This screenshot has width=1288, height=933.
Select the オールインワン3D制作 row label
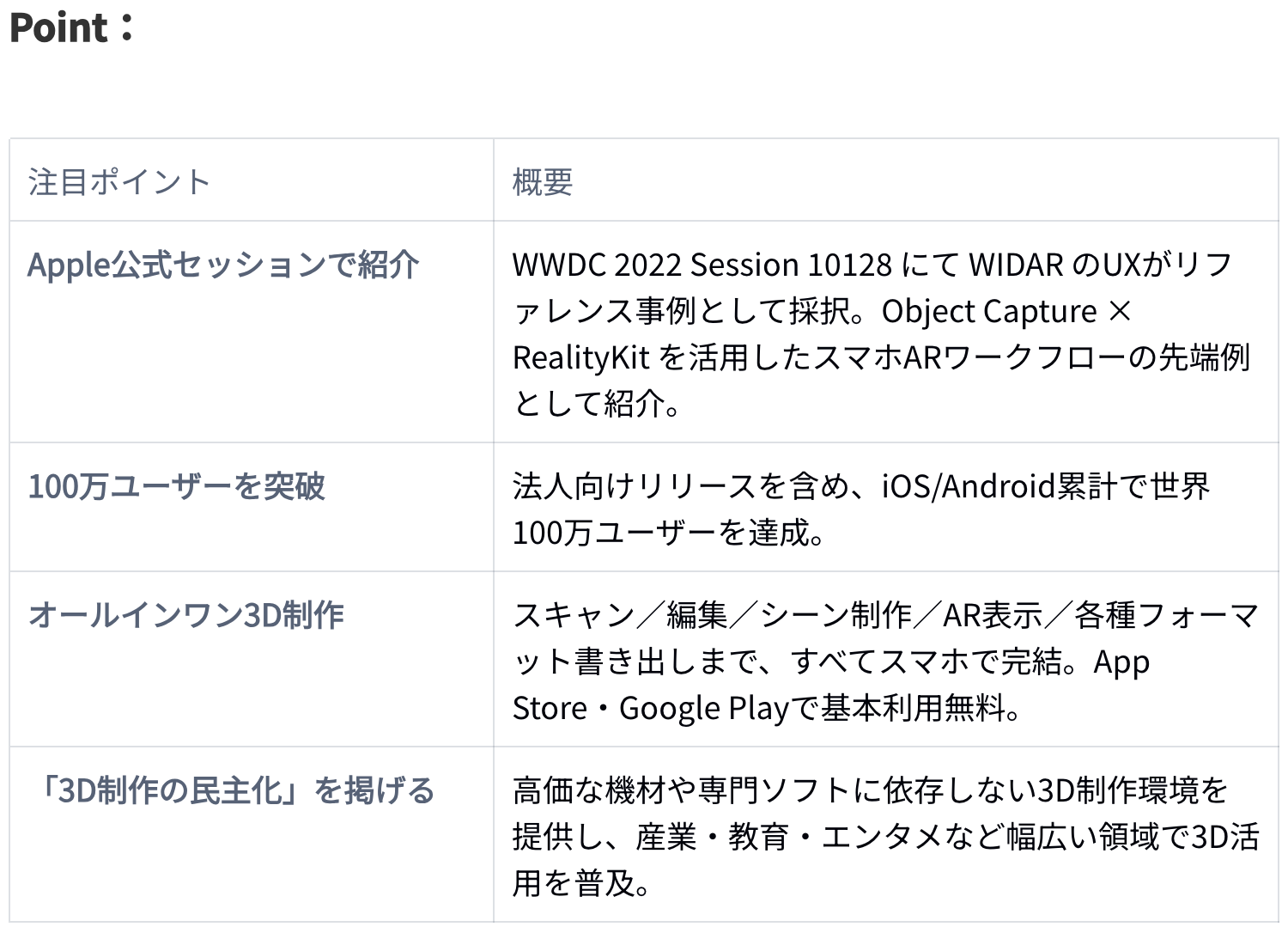(186, 615)
